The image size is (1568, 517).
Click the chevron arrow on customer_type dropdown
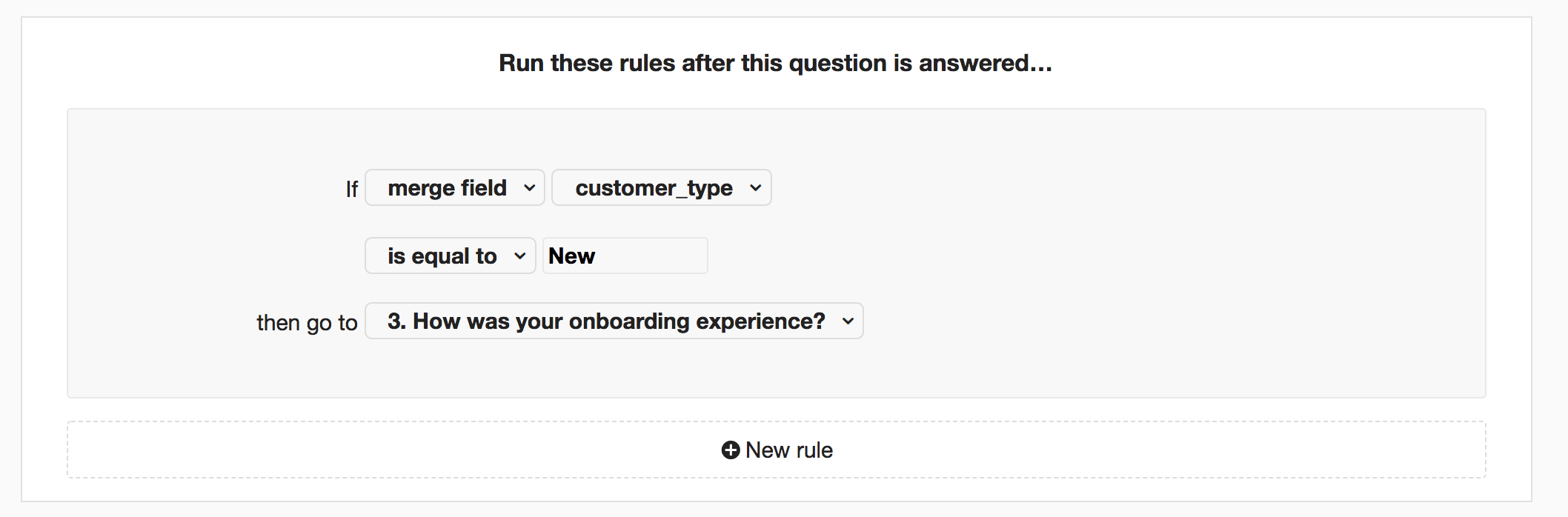755,188
